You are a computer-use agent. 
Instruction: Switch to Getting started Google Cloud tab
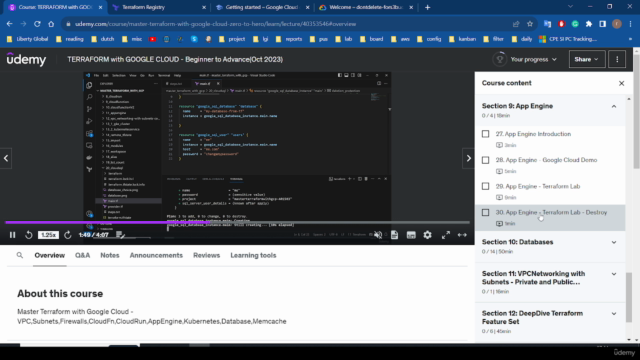coord(262,7)
